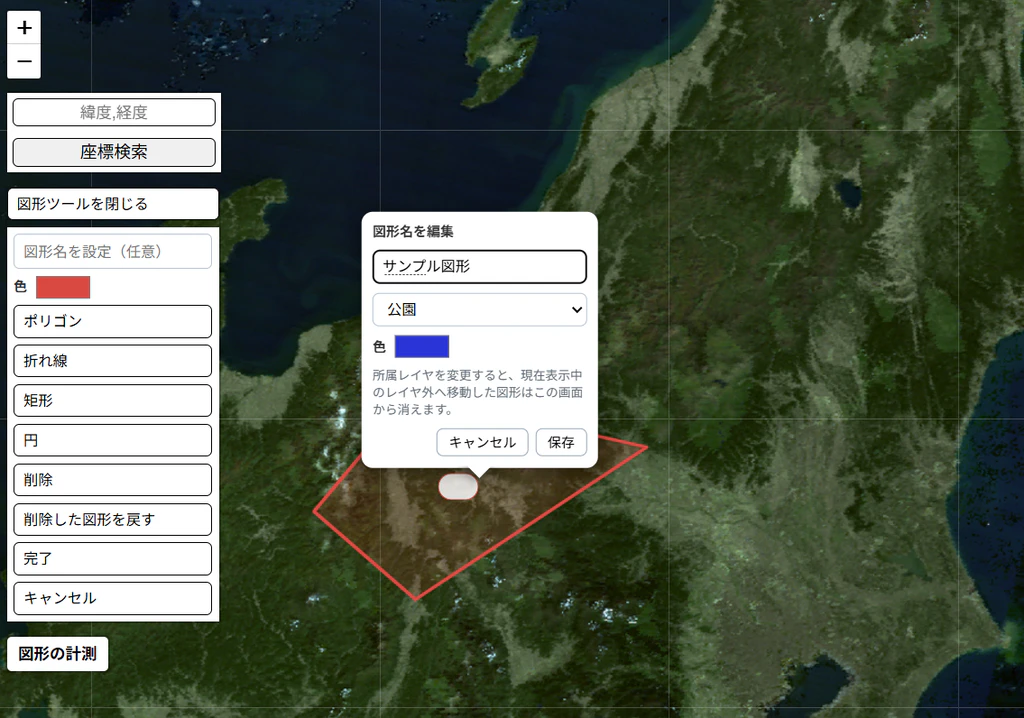Viewport: 1024px width, 718px height.
Task: Click the 完了 button
Action: click(x=112, y=559)
